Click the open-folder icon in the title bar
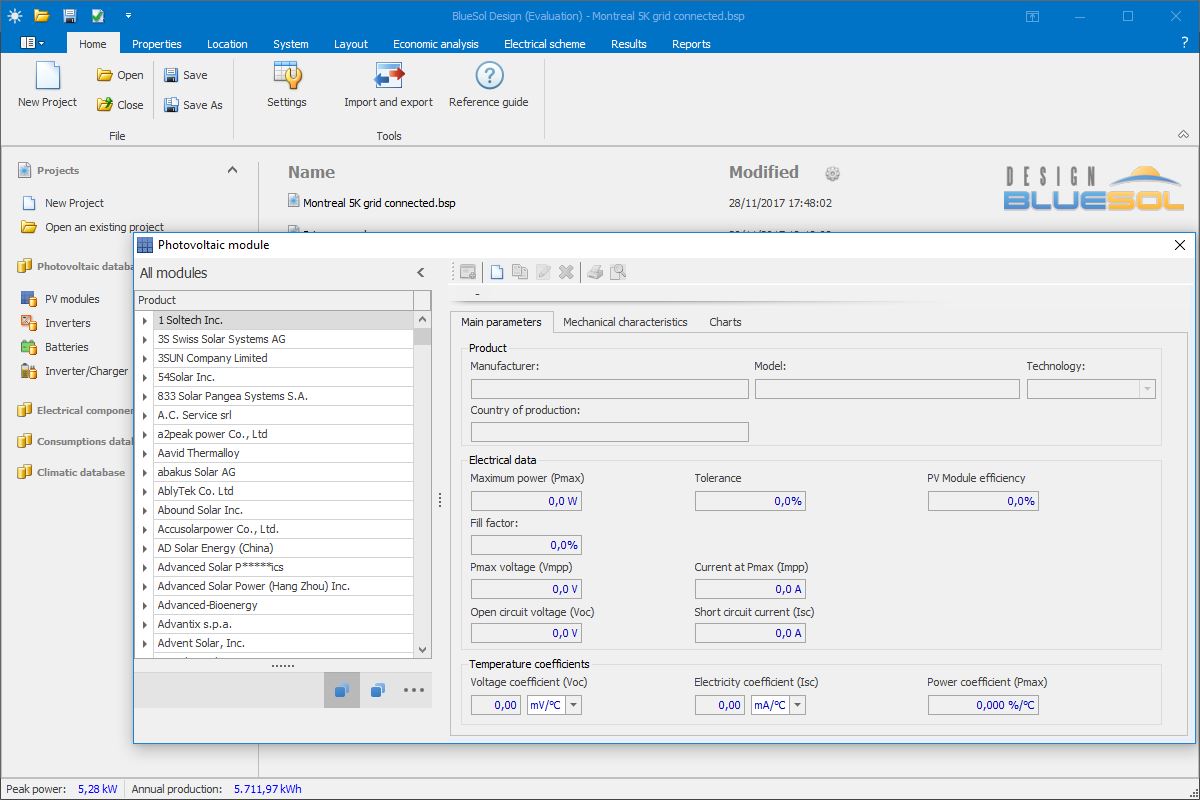This screenshot has width=1200, height=800. (x=41, y=16)
